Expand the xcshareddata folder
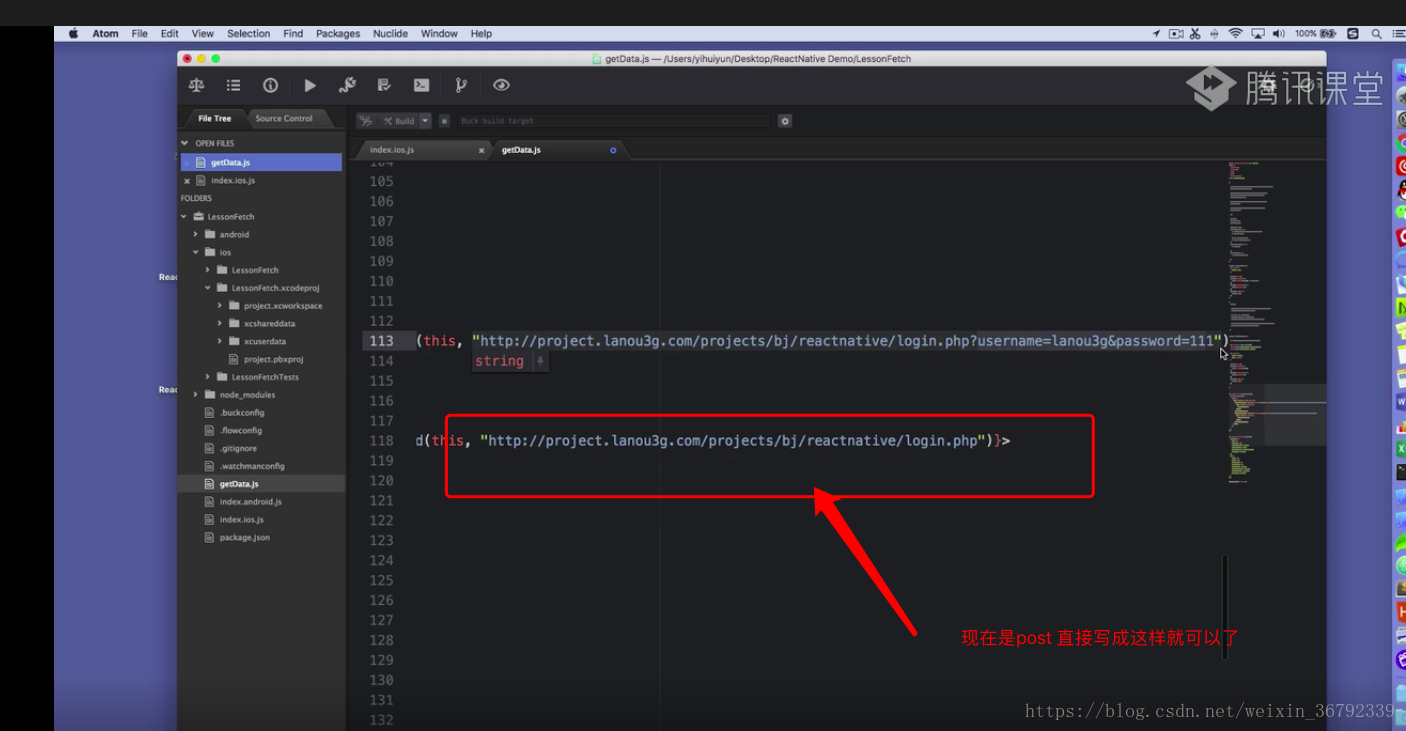1406x731 pixels. (x=220, y=324)
